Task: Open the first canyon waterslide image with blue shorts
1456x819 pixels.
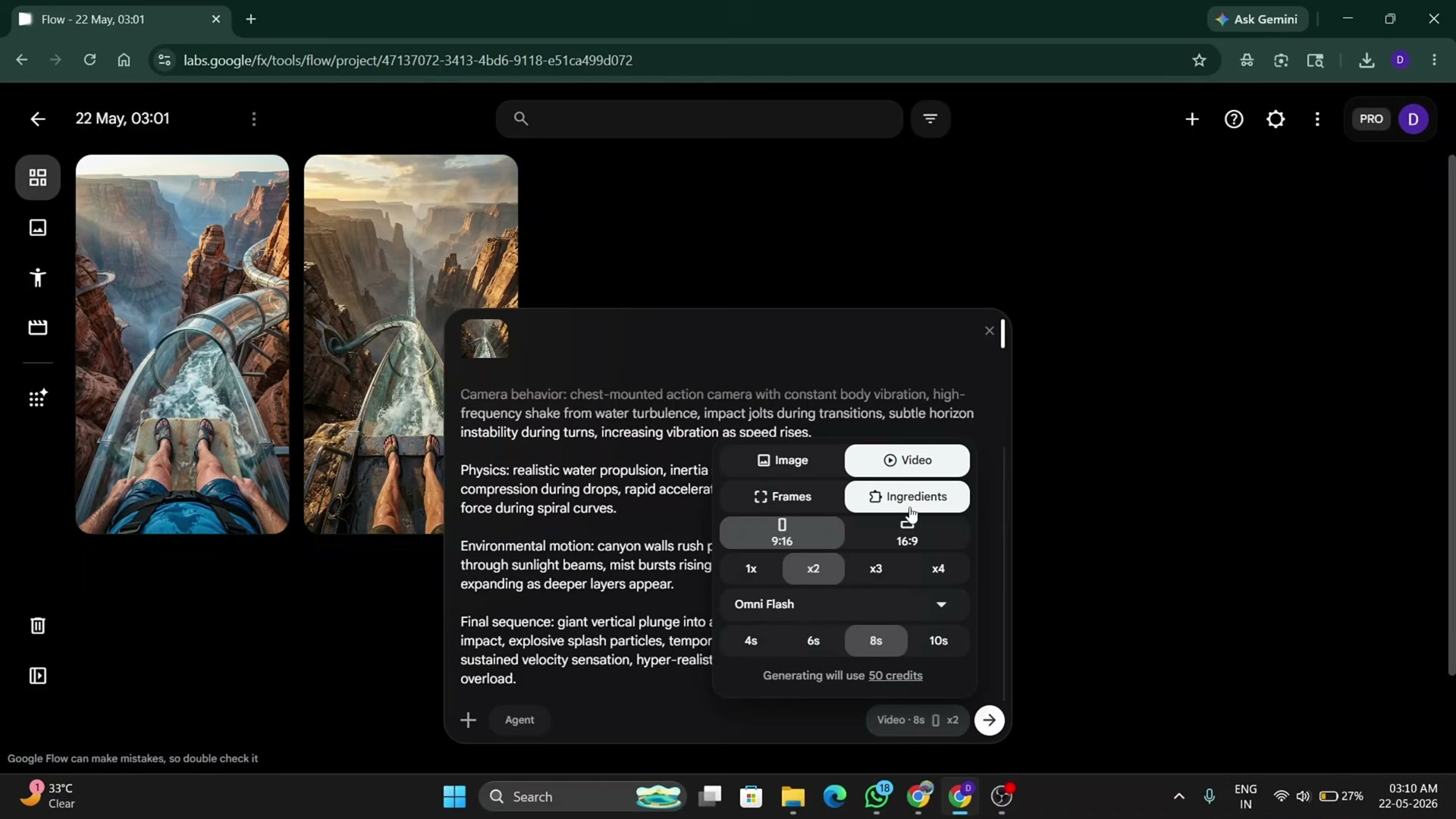Action: [x=182, y=344]
